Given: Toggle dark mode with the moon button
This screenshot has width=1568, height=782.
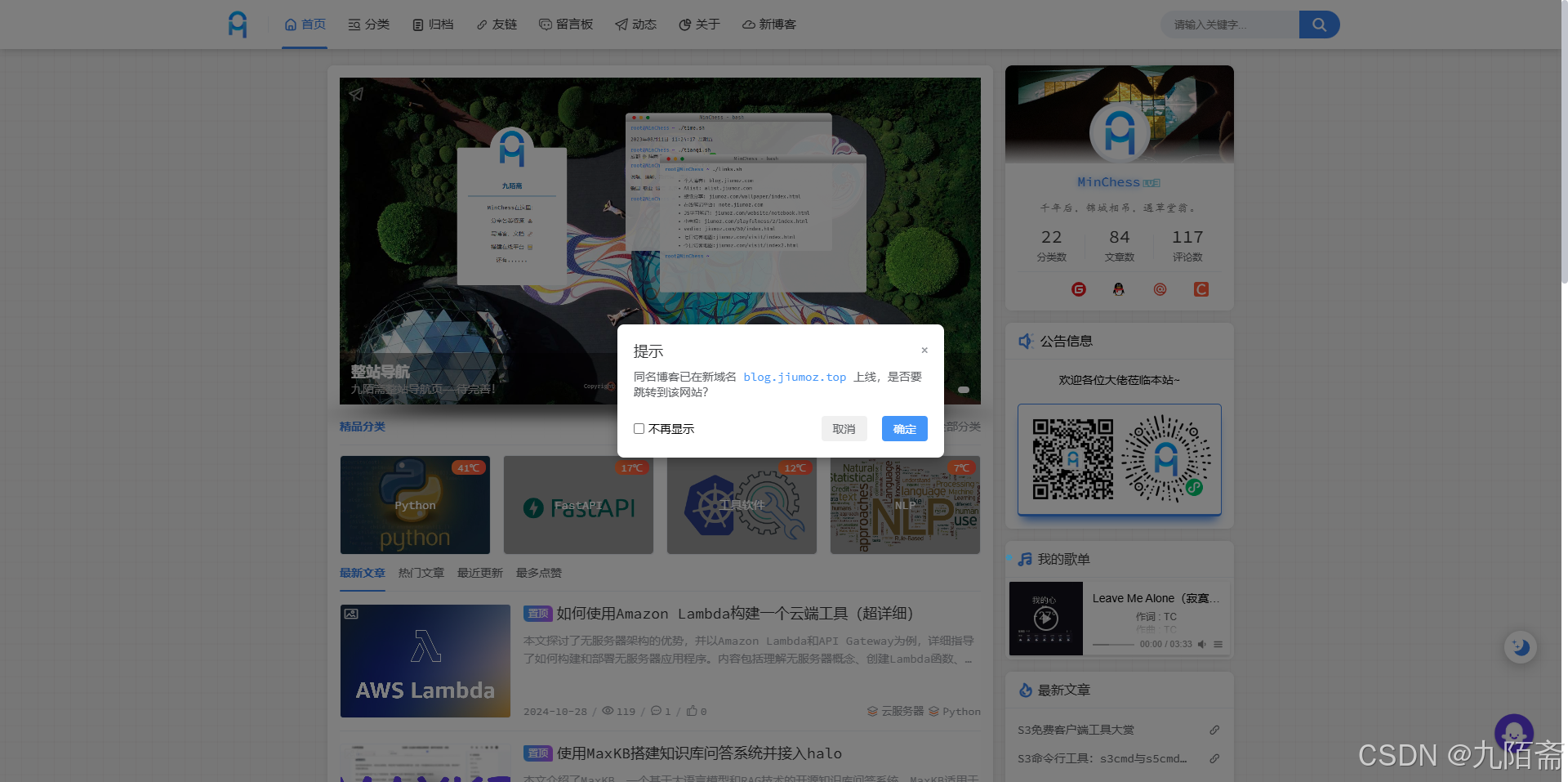Looking at the screenshot, I should tap(1521, 646).
